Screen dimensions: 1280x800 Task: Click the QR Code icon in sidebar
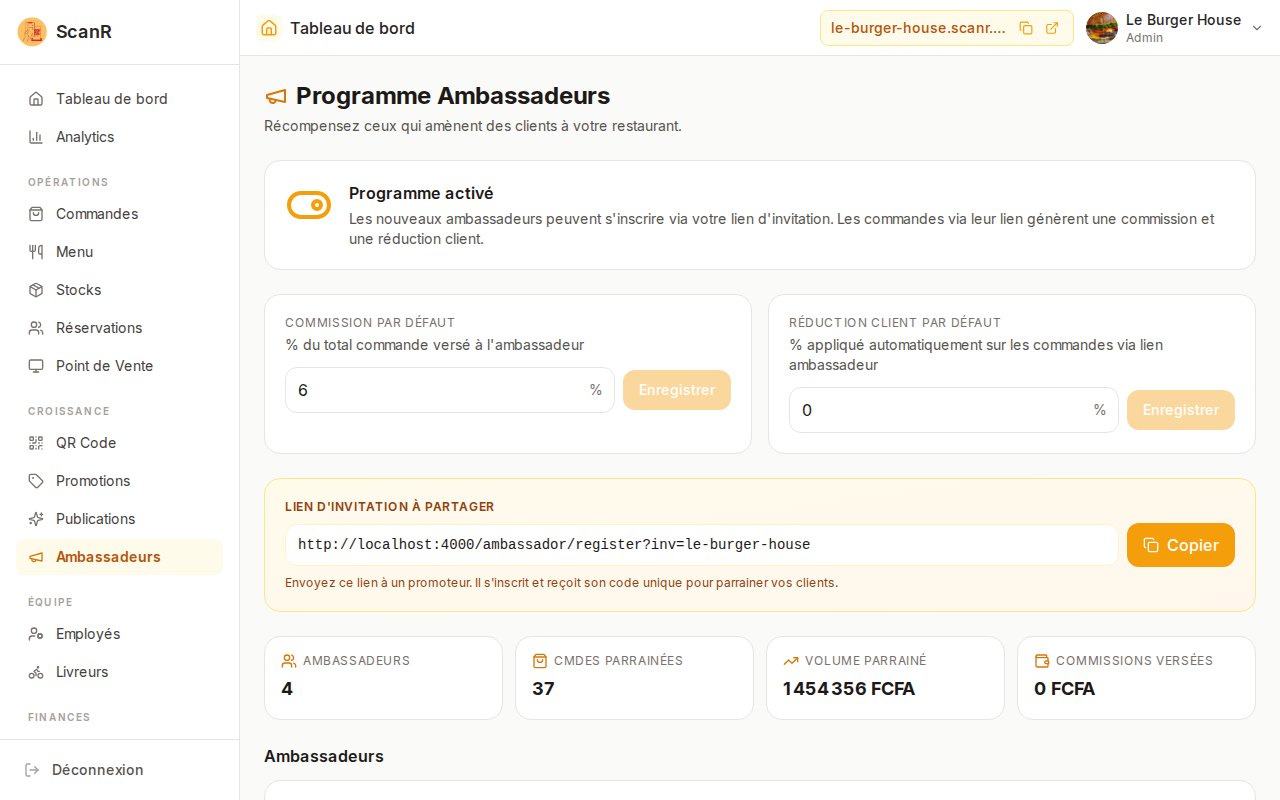(36, 443)
